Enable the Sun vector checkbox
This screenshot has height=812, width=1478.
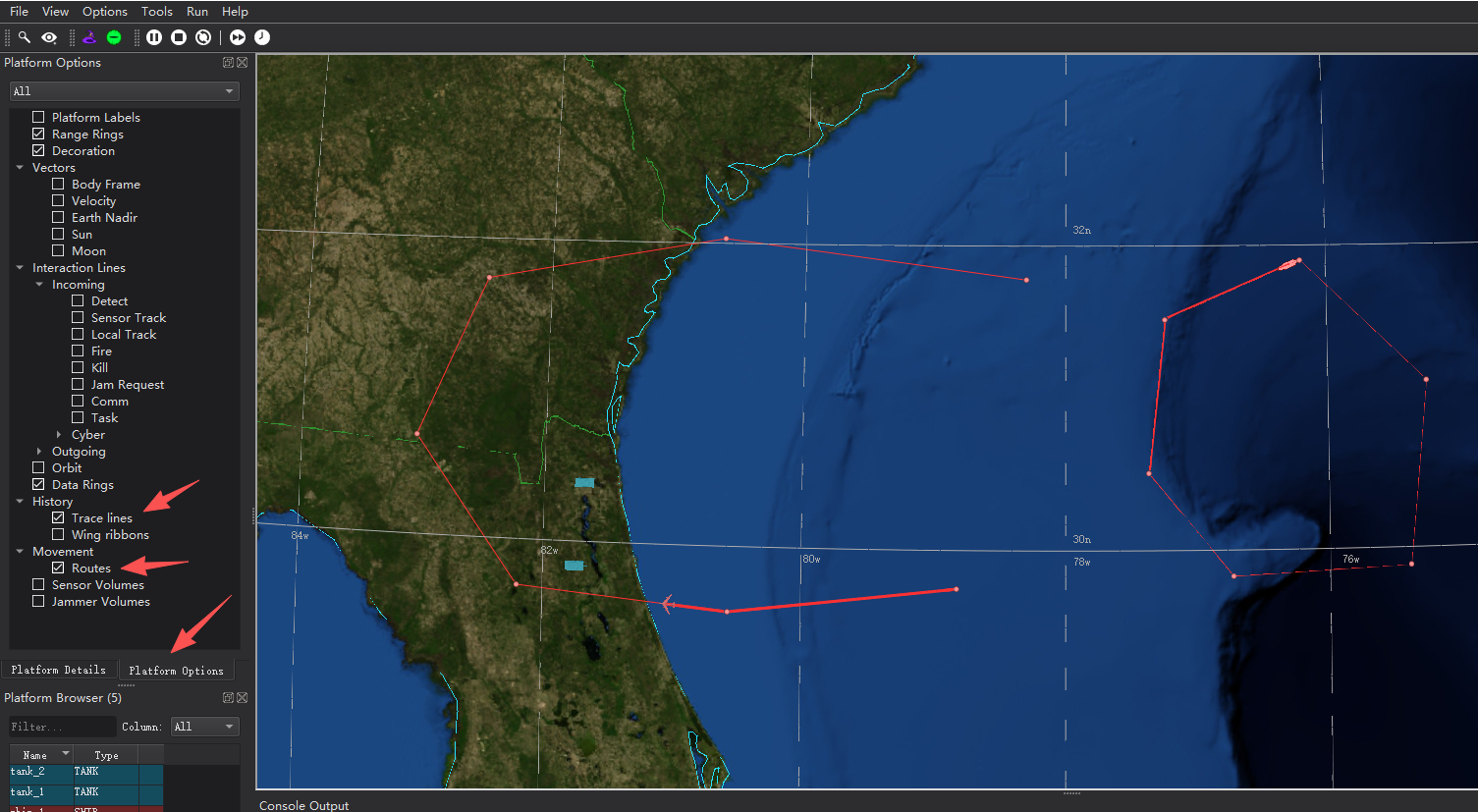coord(58,234)
